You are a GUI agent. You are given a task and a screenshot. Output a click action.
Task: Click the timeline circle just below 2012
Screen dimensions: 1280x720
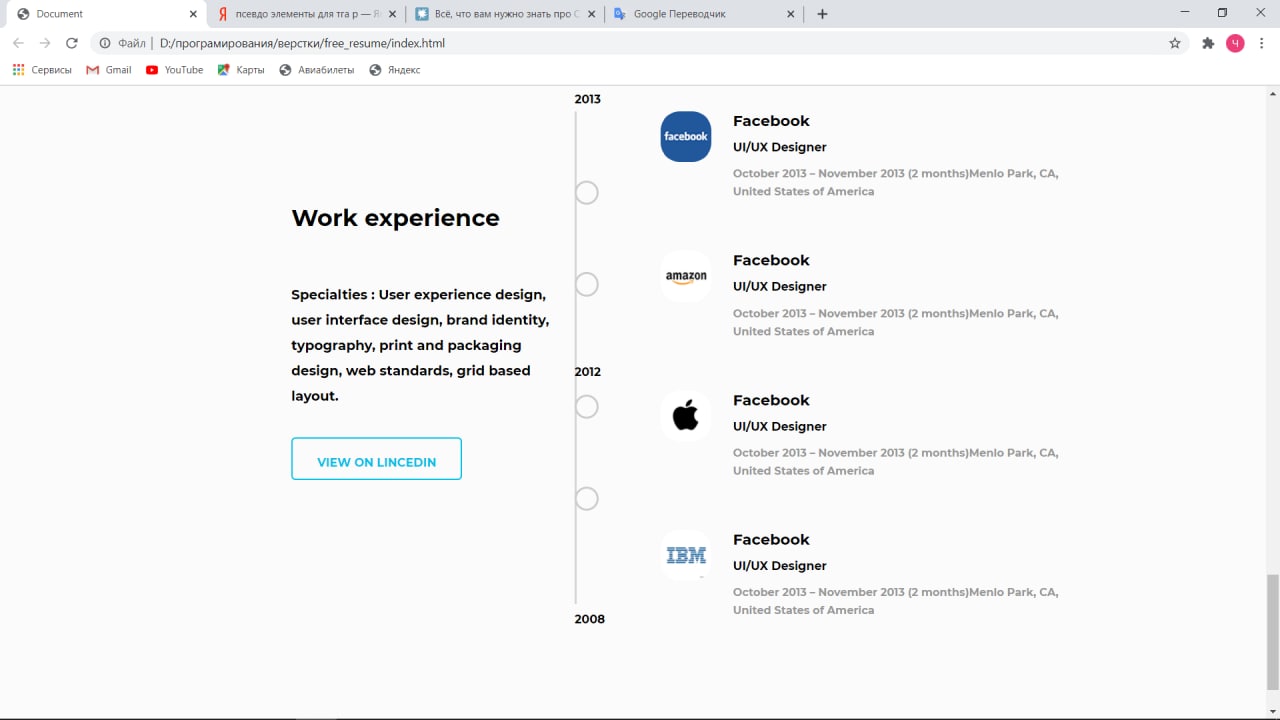[x=587, y=407]
